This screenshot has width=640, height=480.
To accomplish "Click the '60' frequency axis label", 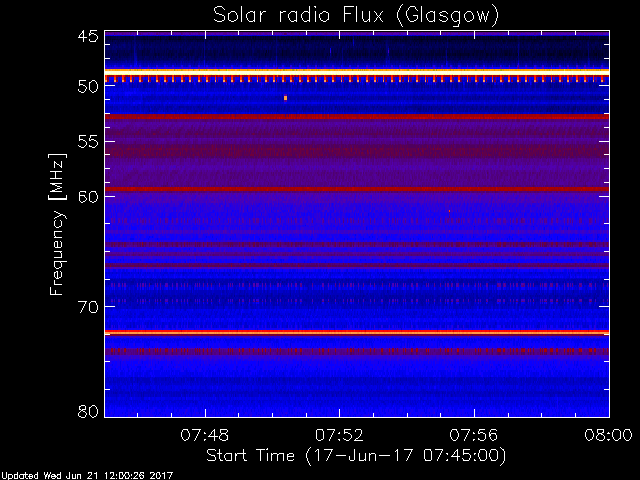I will point(88,197).
